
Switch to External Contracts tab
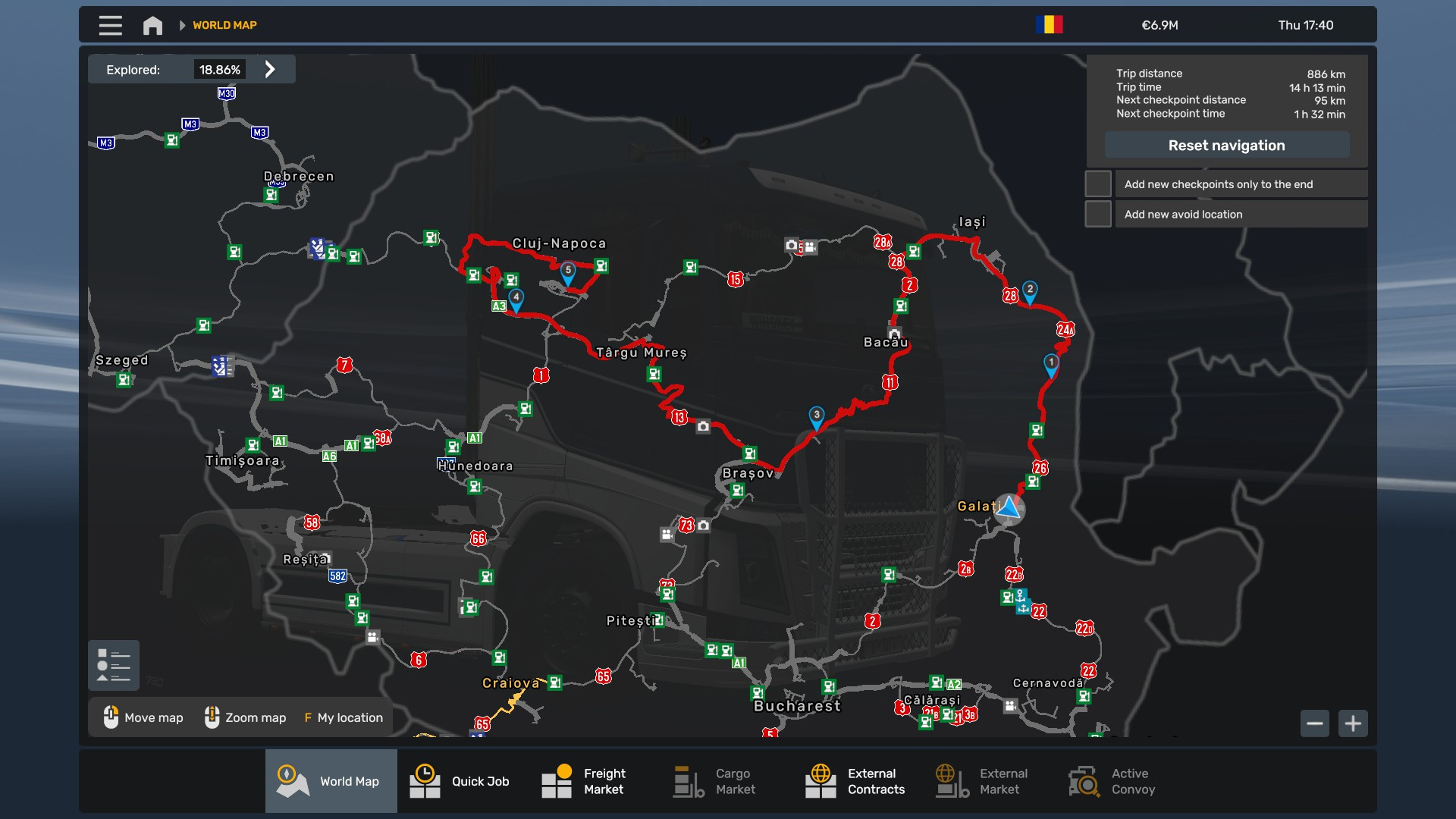click(855, 781)
